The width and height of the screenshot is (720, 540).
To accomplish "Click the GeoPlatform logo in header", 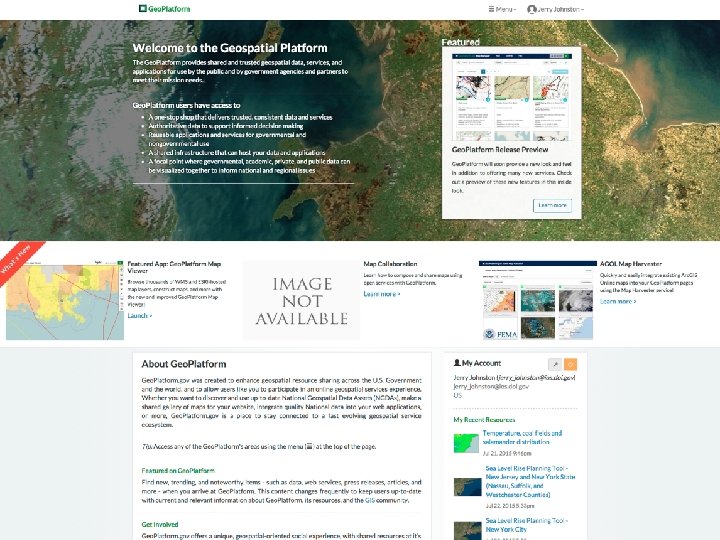I will [164, 9].
